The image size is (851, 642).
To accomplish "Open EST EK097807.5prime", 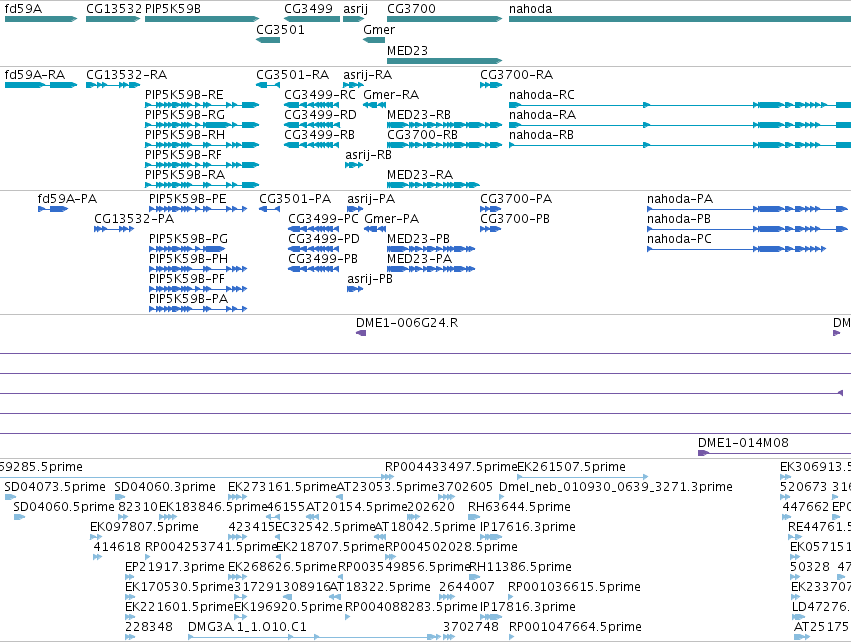I will [144, 527].
